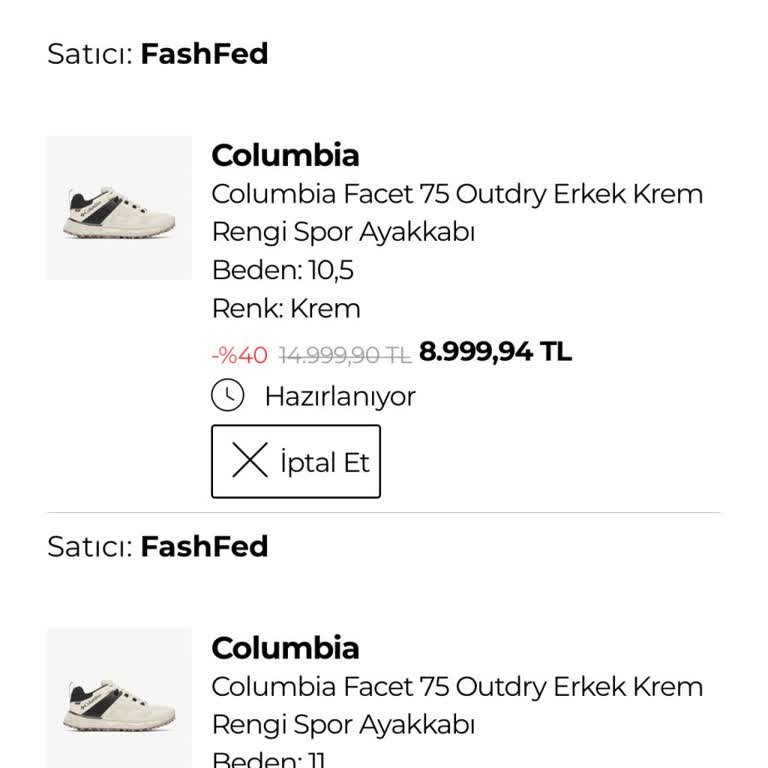Click the partially visible Beden: 11 text

268,760
